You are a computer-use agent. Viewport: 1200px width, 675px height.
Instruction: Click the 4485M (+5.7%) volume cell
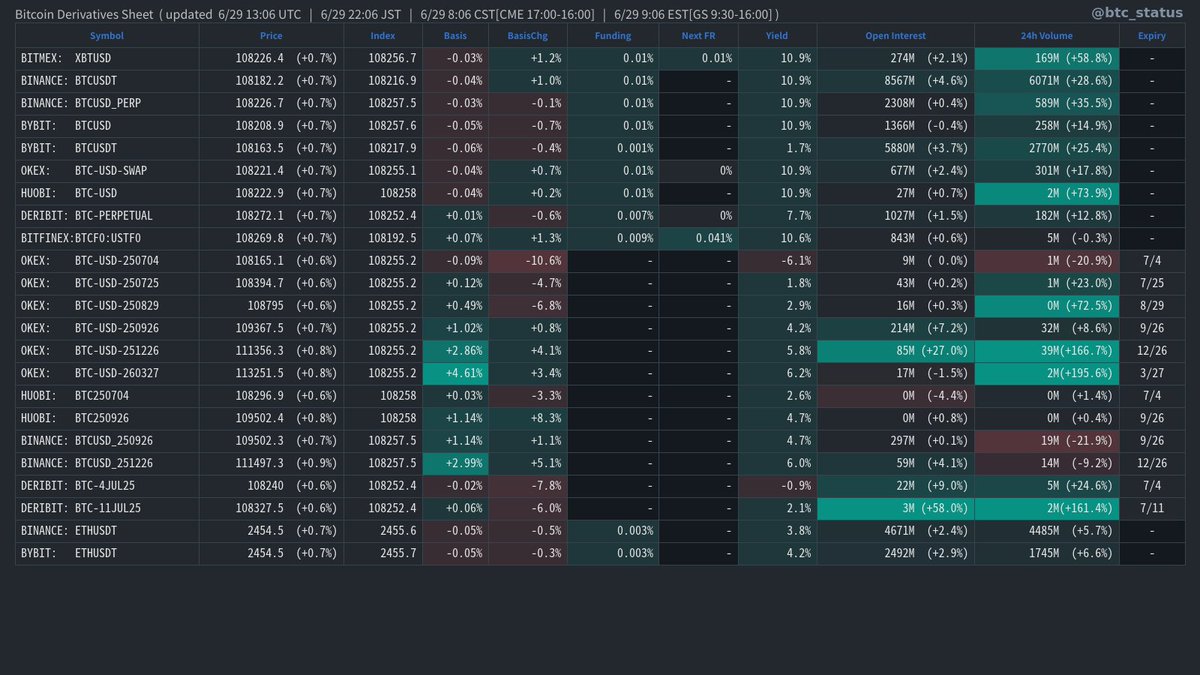pos(1047,531)
